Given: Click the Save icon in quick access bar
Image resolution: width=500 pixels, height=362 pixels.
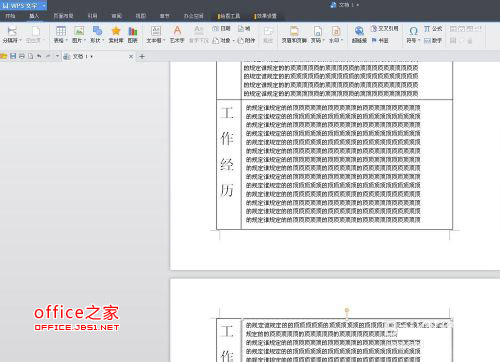Looking at the screenshot, I should 13,56.
